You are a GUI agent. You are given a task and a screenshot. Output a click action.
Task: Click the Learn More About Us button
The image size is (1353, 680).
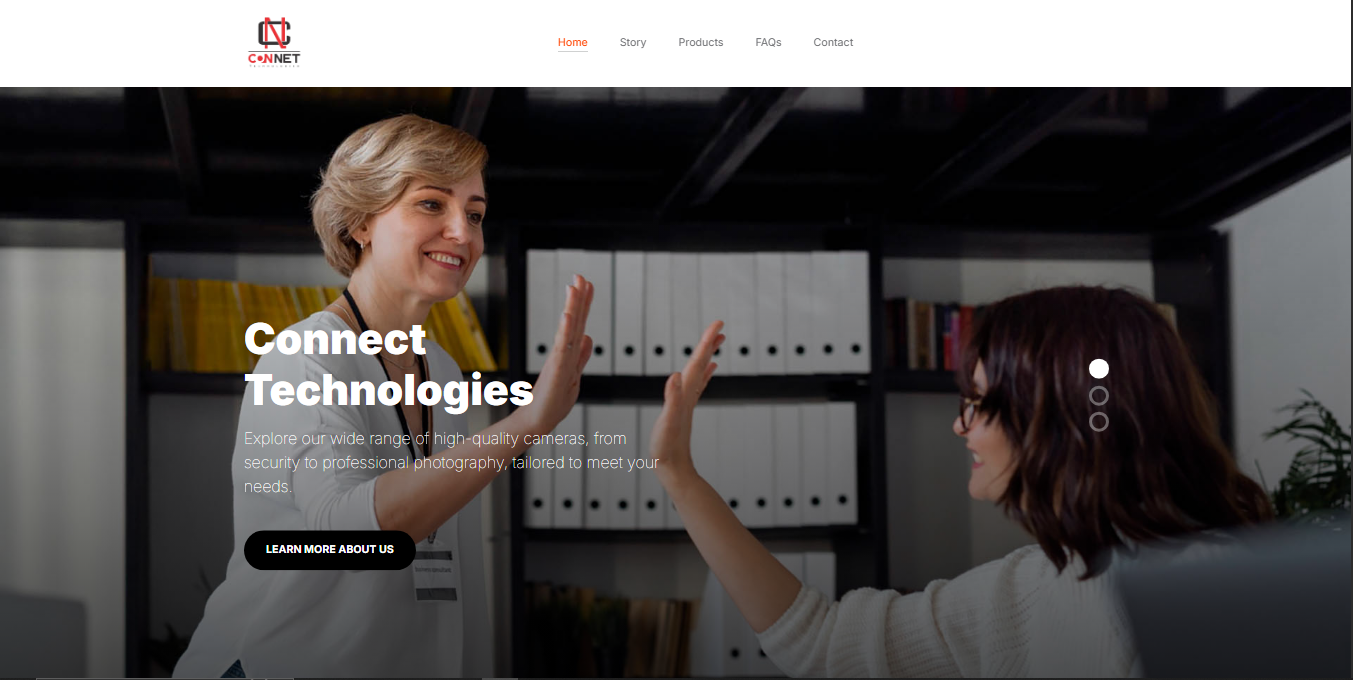pos(330,550)
